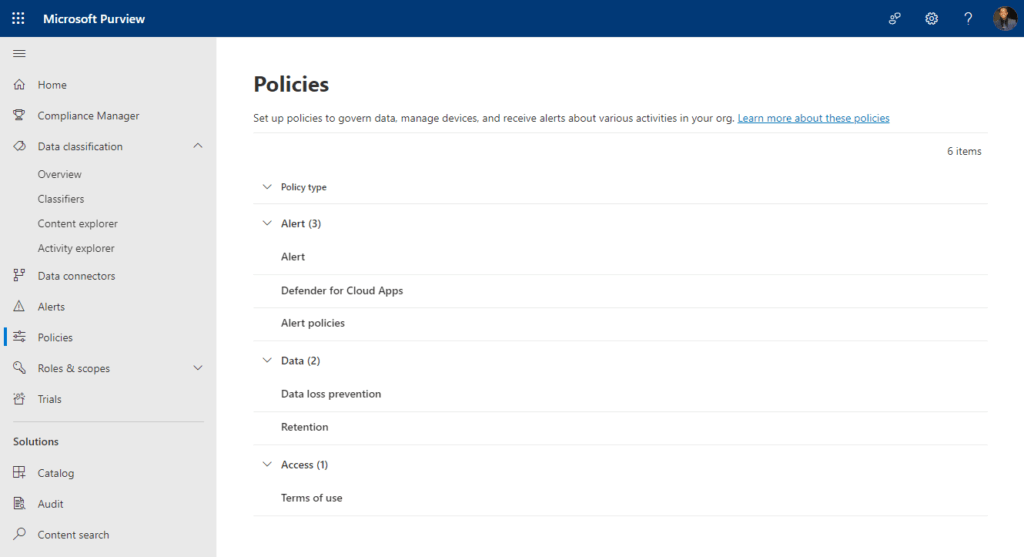Click the Trials gift icon
1024x557 pixels.
coord(20,398)
